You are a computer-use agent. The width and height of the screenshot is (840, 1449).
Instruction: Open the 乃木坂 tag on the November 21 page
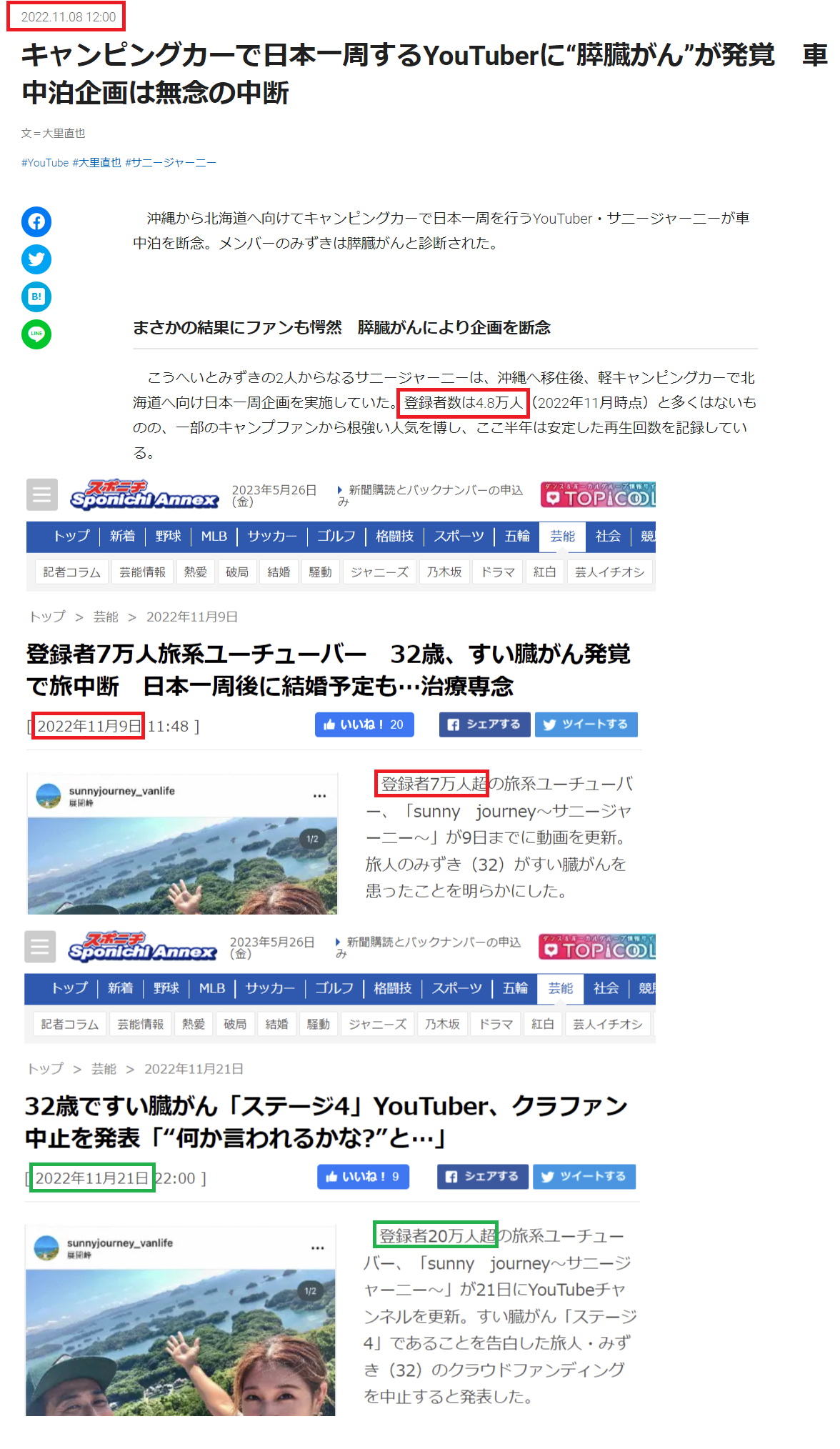tap(442, 1025)
